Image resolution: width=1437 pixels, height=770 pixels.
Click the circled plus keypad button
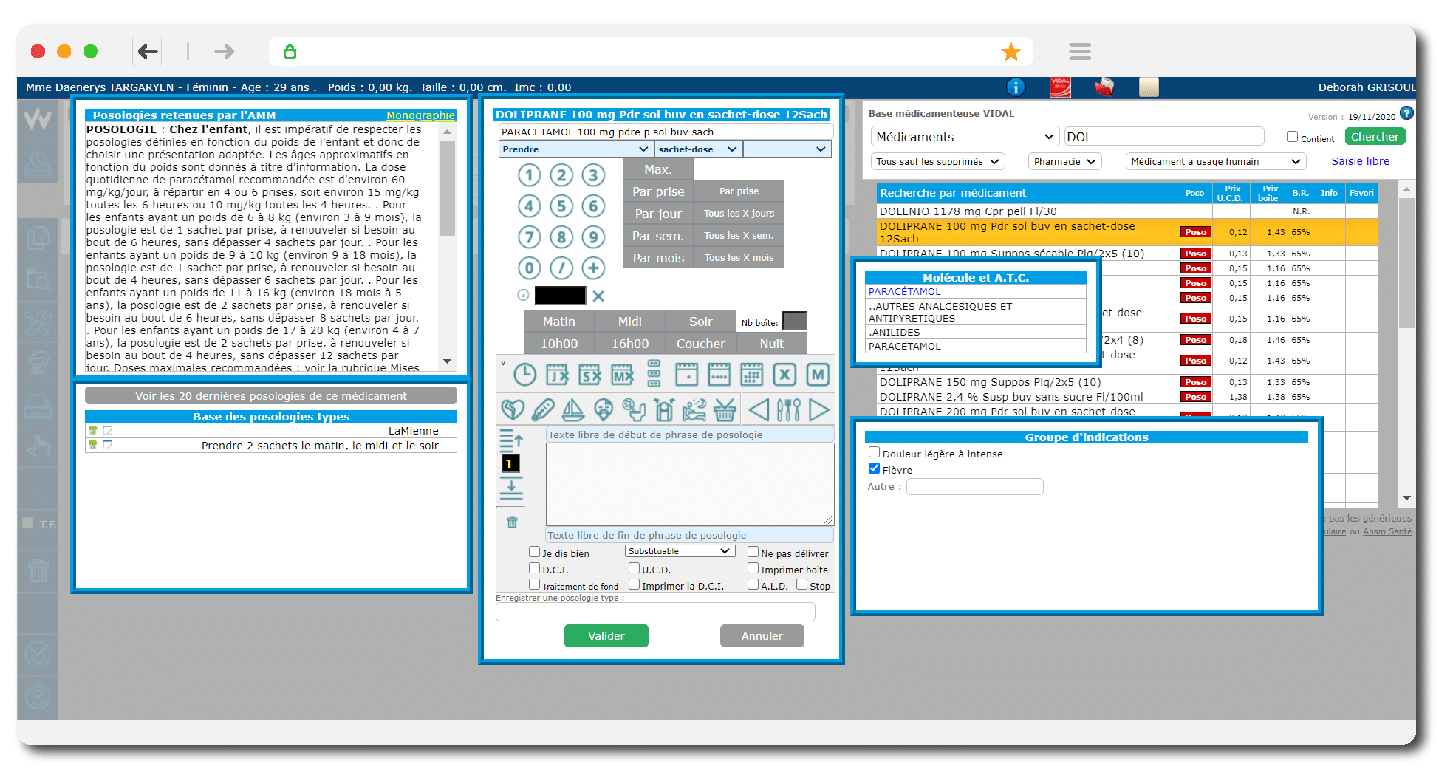pyautogui.click(x=594, y=268)
